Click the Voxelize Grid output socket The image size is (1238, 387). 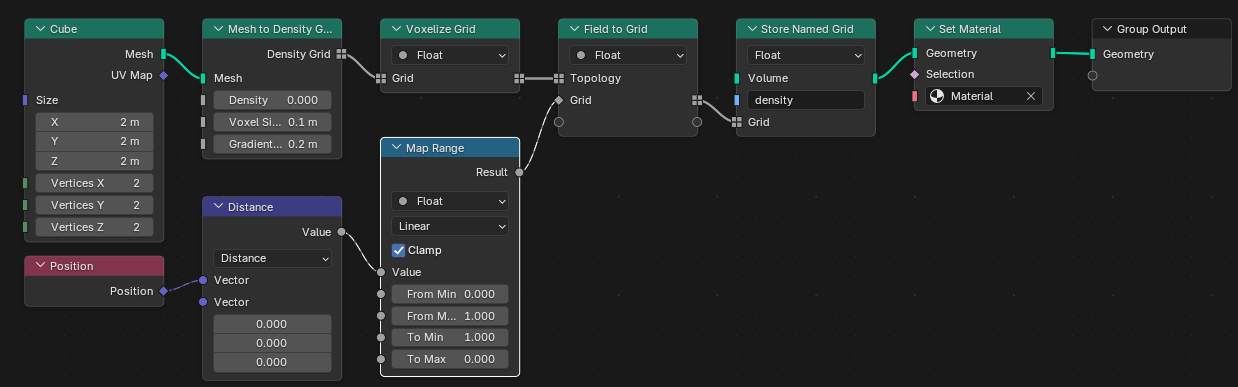tap(520, 78)
